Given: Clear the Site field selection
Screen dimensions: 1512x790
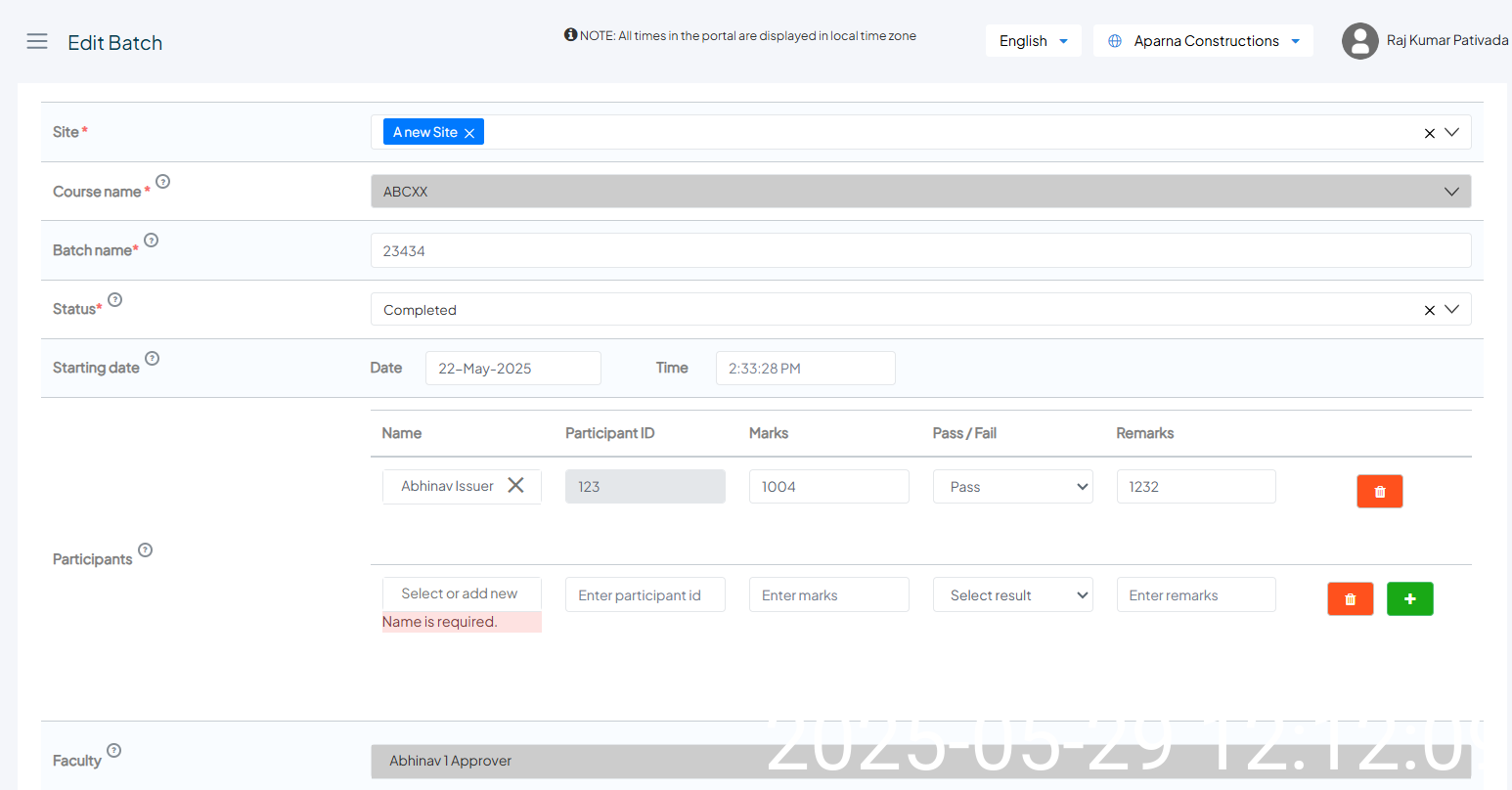Looking at the screenshot, I should click(1429, 133).
